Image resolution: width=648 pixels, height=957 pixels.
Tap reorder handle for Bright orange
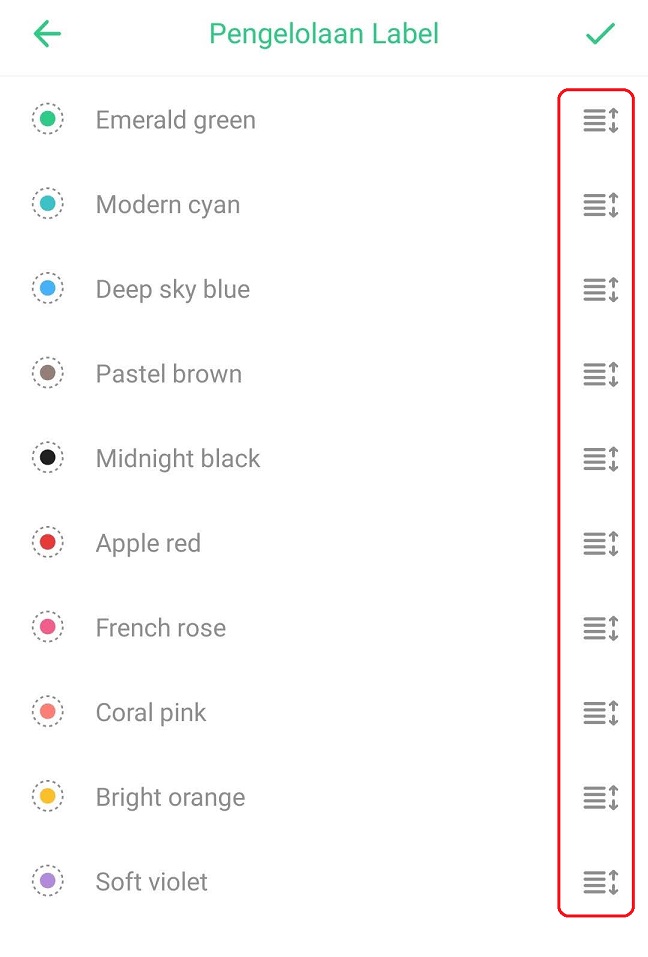[601, 798]
